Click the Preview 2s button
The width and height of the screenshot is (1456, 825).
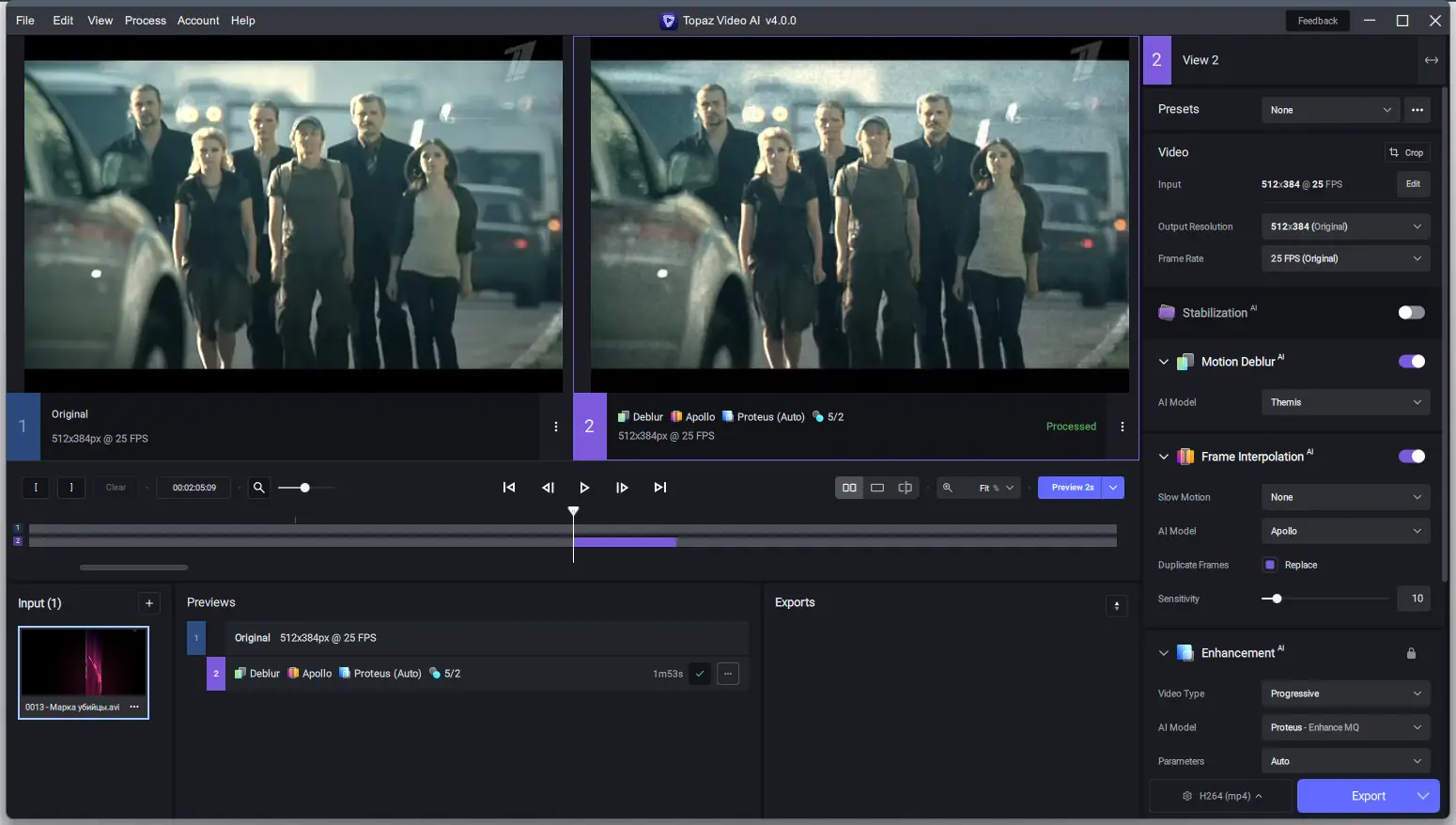(x=1072, y=488)
